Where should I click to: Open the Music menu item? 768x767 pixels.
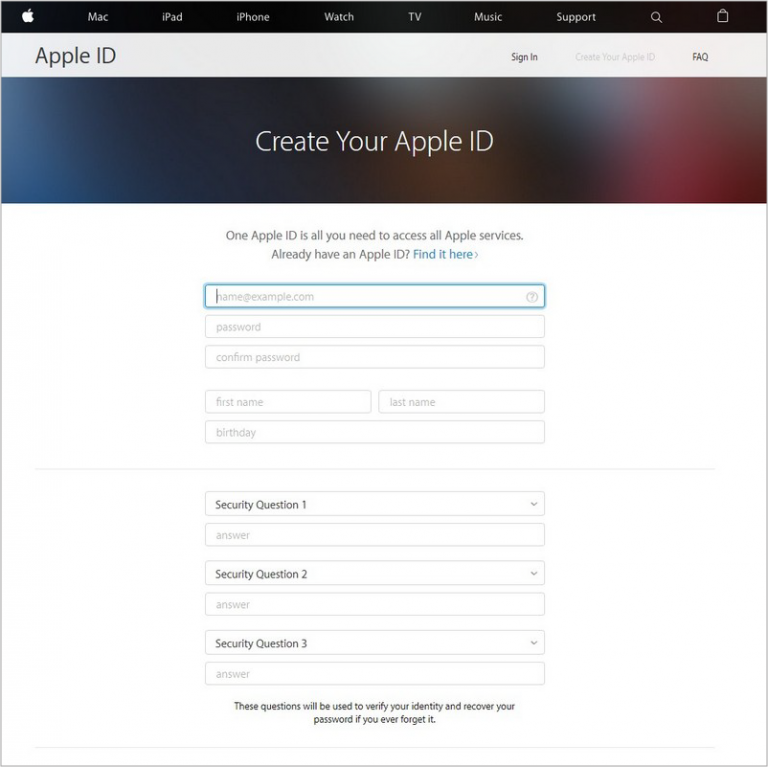point(488,17)
